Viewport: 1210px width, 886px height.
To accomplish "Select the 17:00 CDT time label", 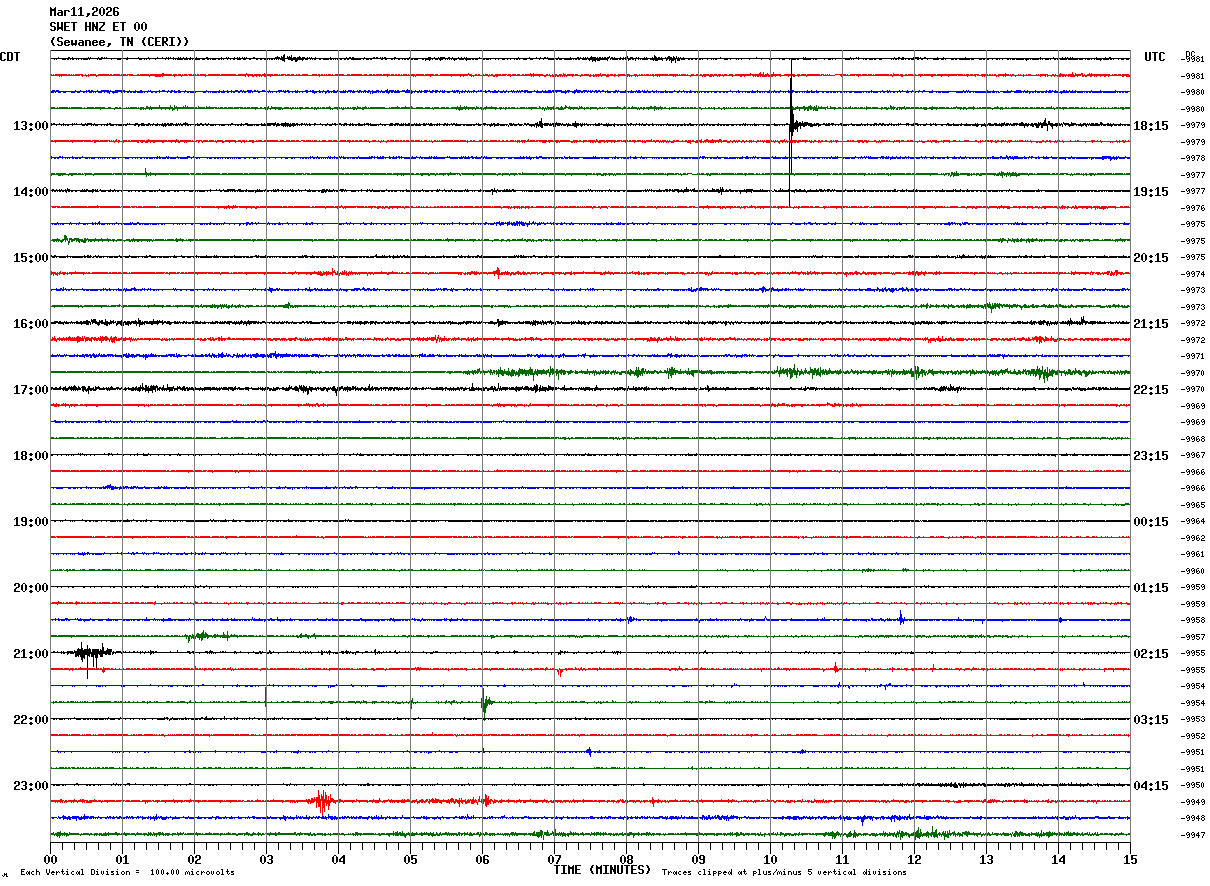I will point(30,390).
